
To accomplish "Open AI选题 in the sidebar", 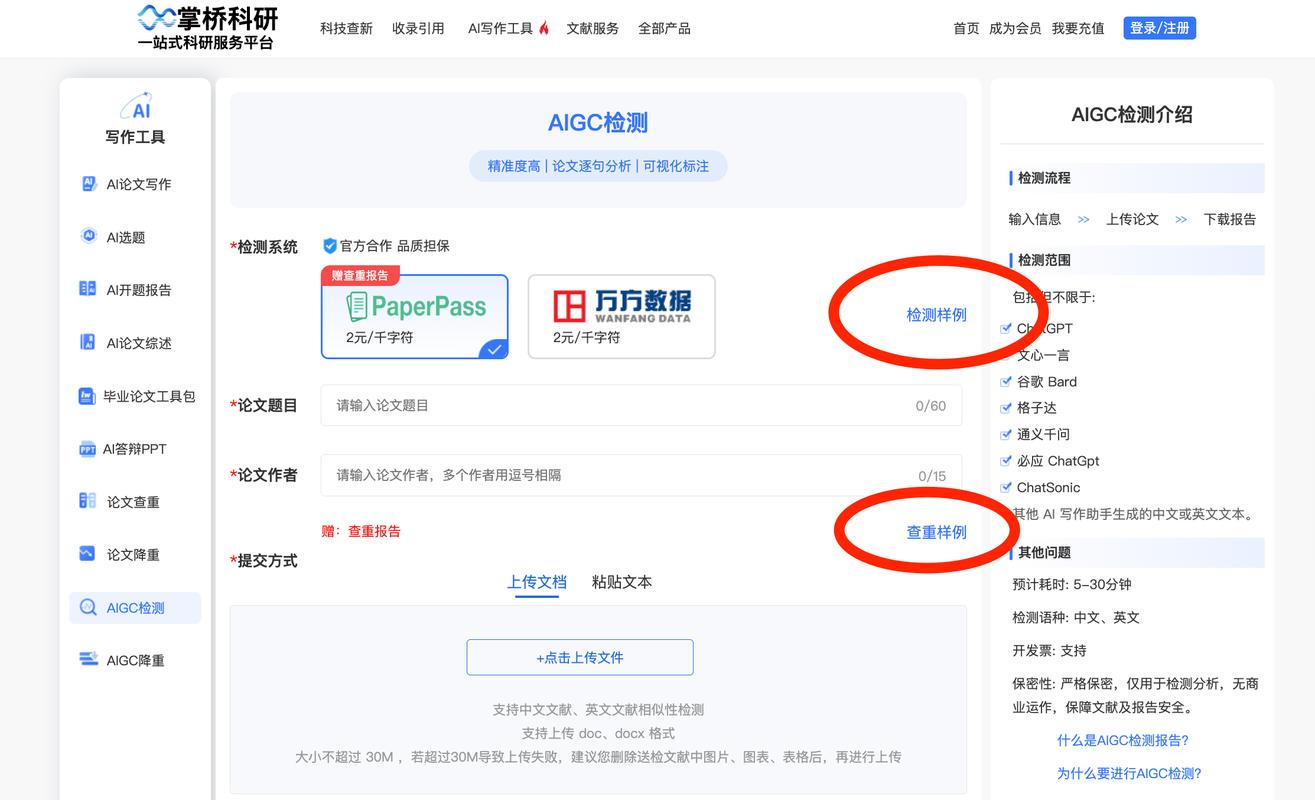I will [x=126, y=237].
